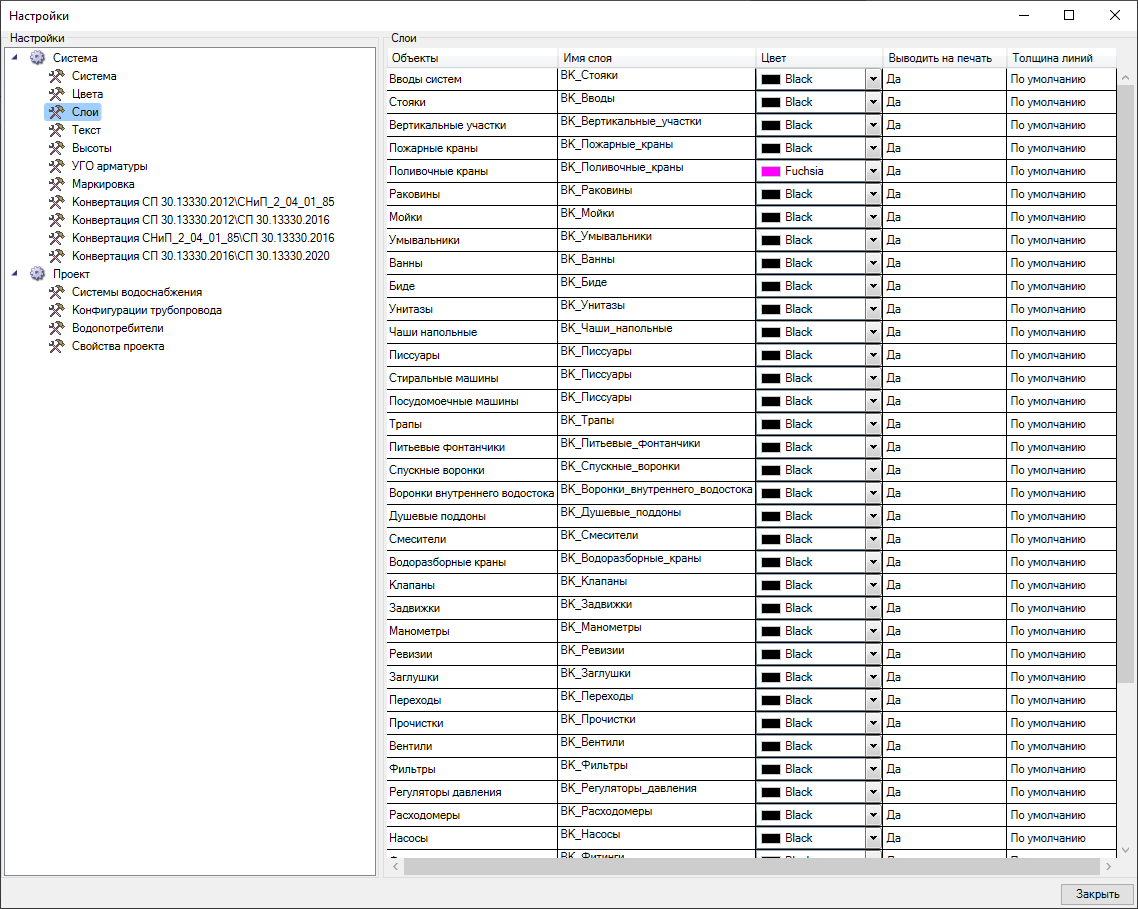Screen dimensions: 1138x909
Task: Open Маркировка settings
Action: (102, 184)
